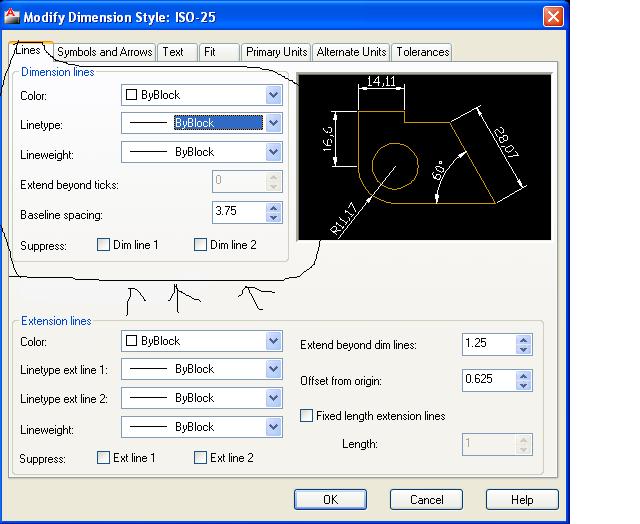Click the Cancel button
The image size is (640, 524).
click(426, 500)
